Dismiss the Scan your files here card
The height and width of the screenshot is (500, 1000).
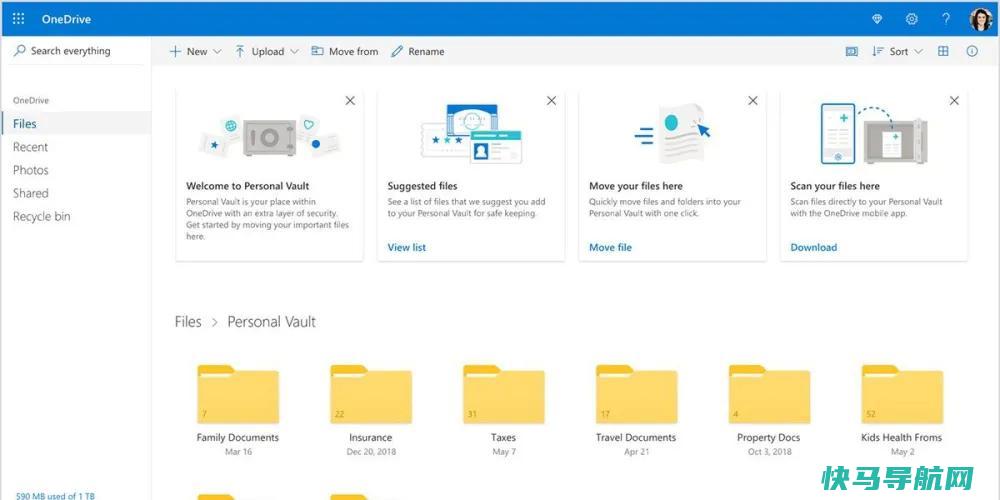tap(954, 101)
